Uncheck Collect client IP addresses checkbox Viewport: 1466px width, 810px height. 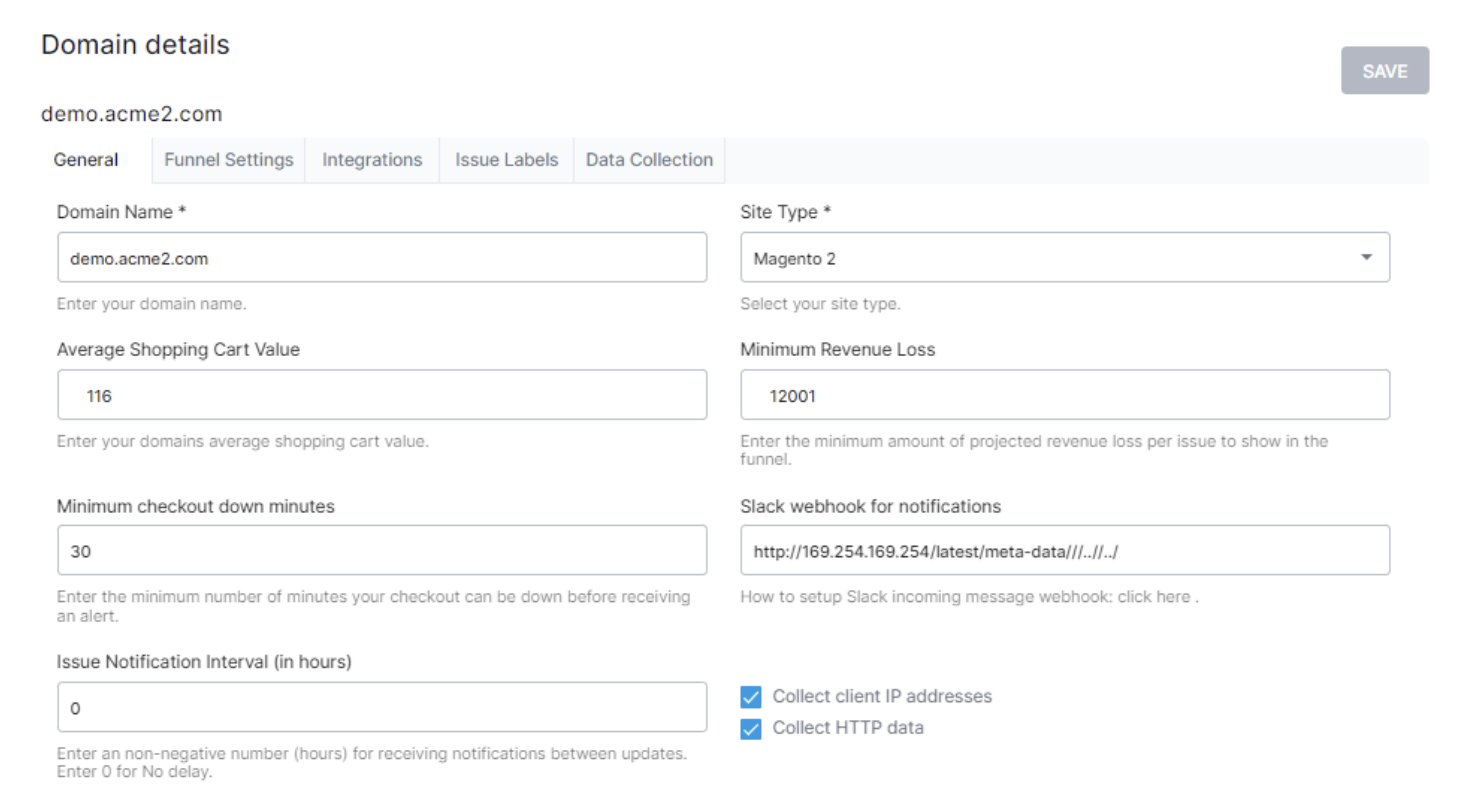pyautogui.click(x=751, y=697)
